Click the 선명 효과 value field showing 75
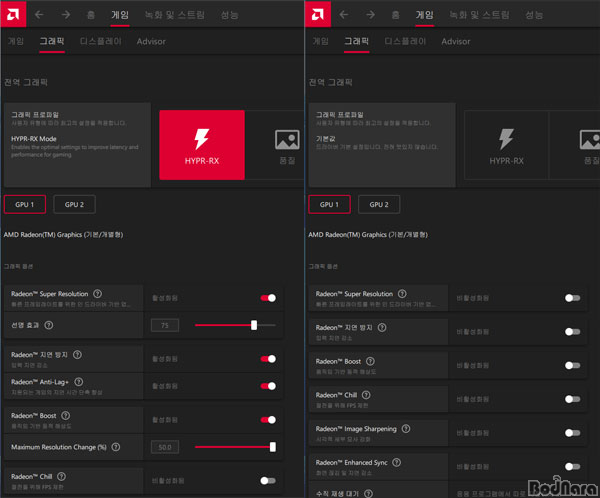Image resolution: width=600 pixels, height=498 pixels. (x=165, y=325)
